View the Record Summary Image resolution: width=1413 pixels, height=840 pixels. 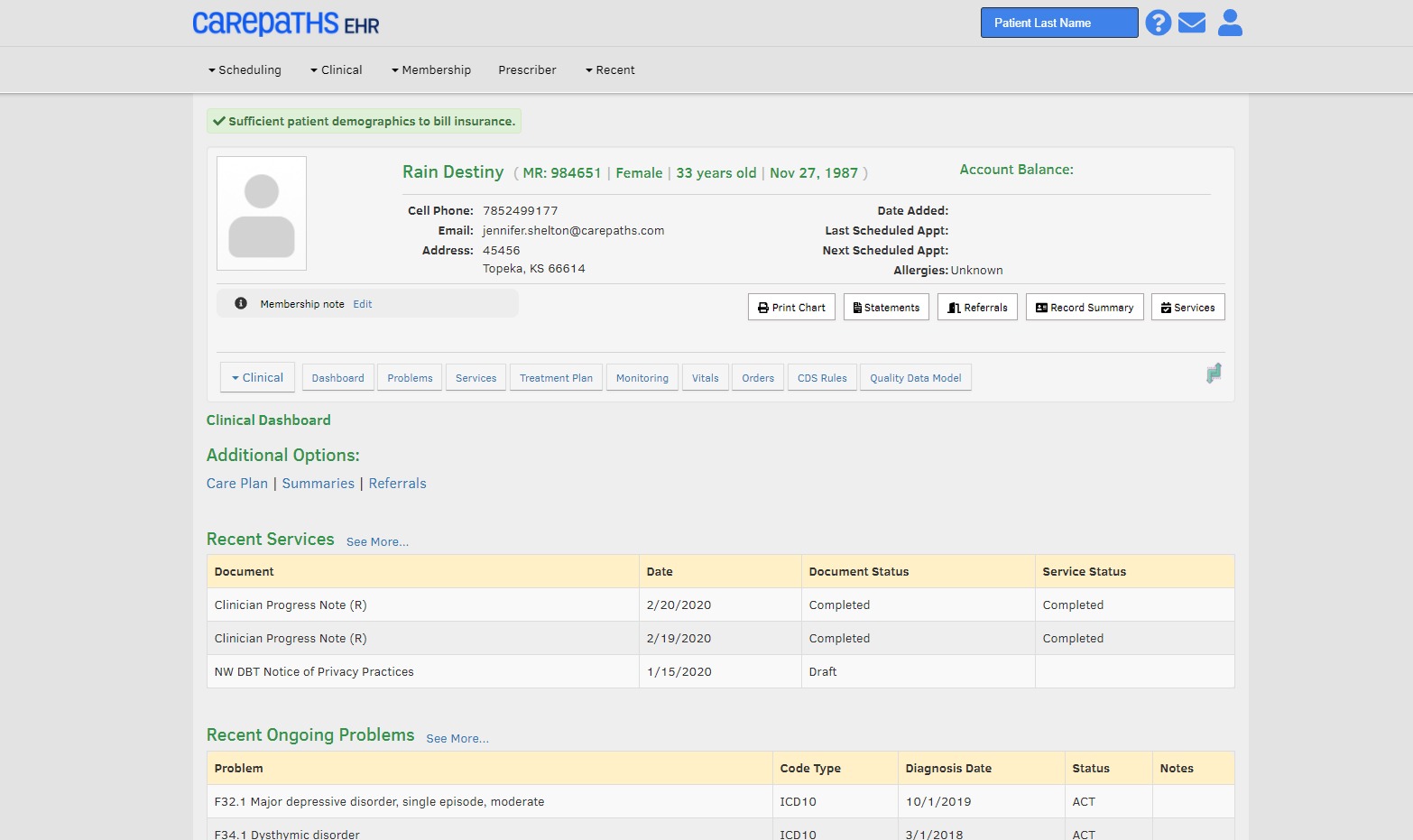(1085, 307)
